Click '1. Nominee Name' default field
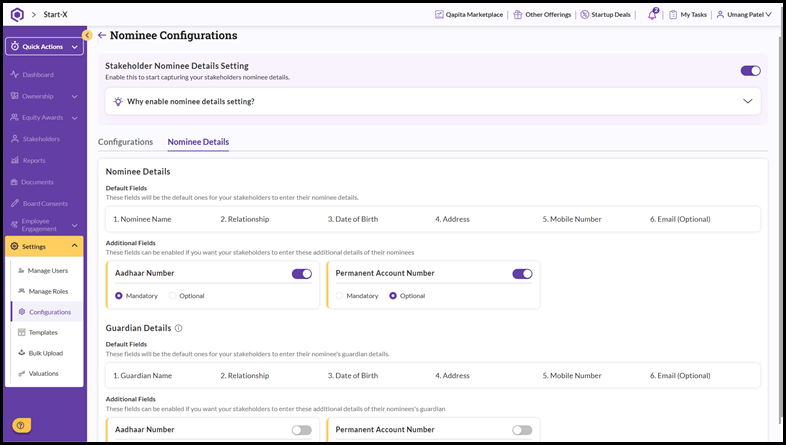Screen dimensions: 786x445 pyautogui.click(x=142, y=219)
